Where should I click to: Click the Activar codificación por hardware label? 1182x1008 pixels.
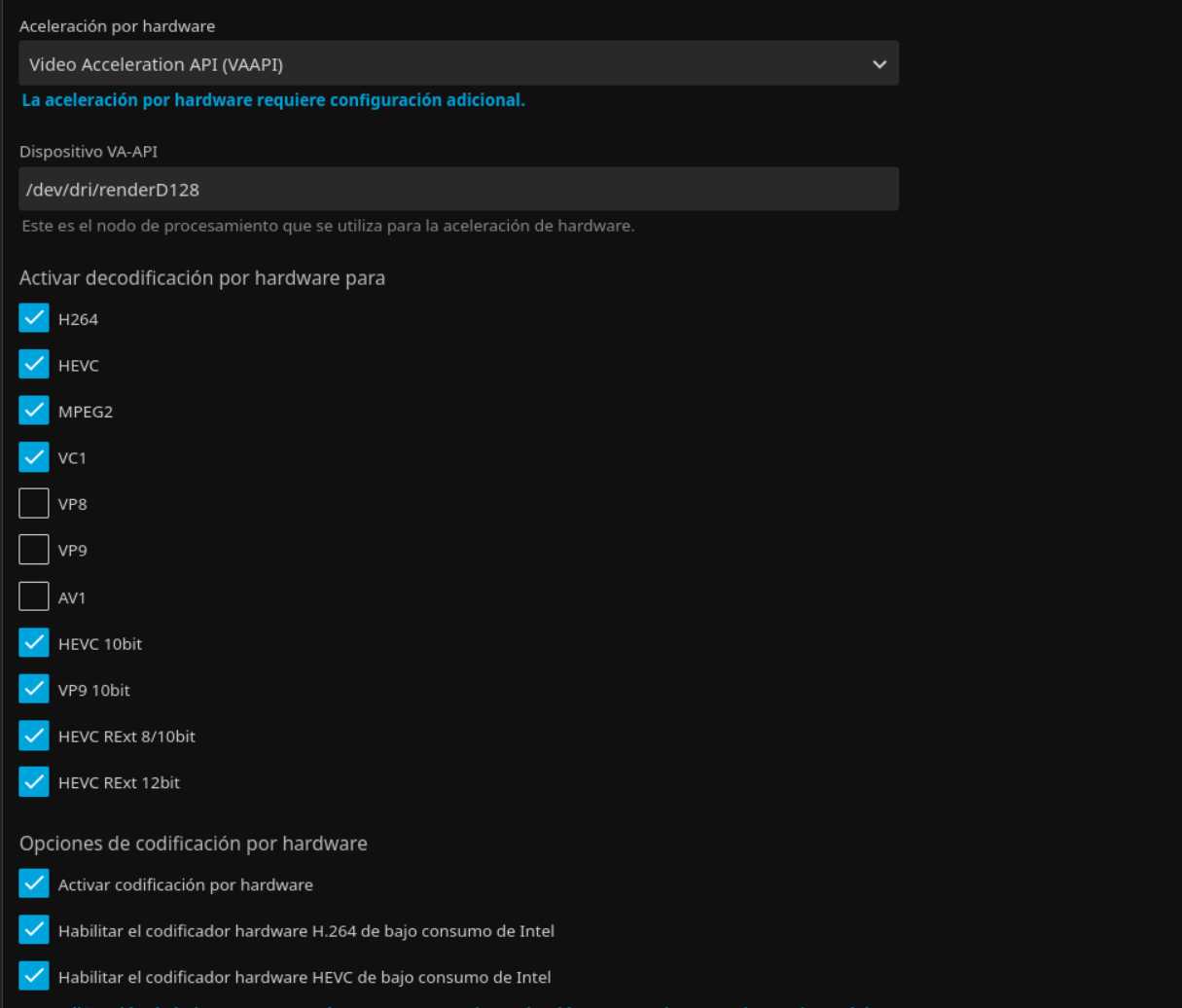coord(185,884)
